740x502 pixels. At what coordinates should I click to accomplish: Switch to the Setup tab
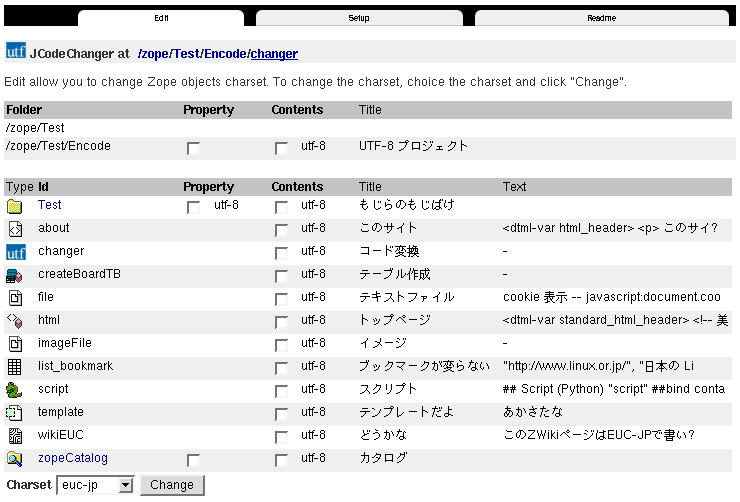pyautogui.click(x=359, y=18)
